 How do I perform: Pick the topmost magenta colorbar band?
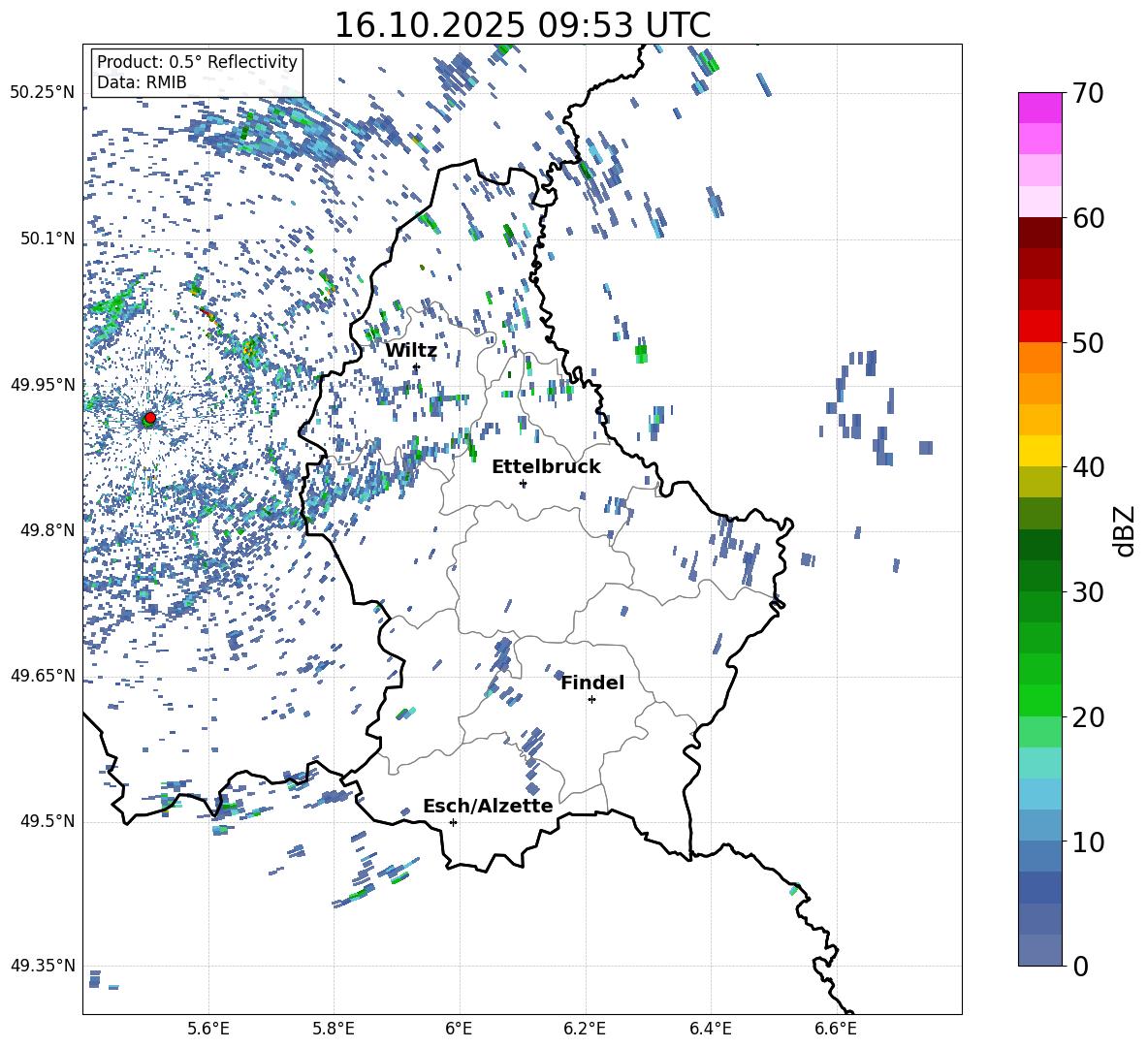[1040, 108]
